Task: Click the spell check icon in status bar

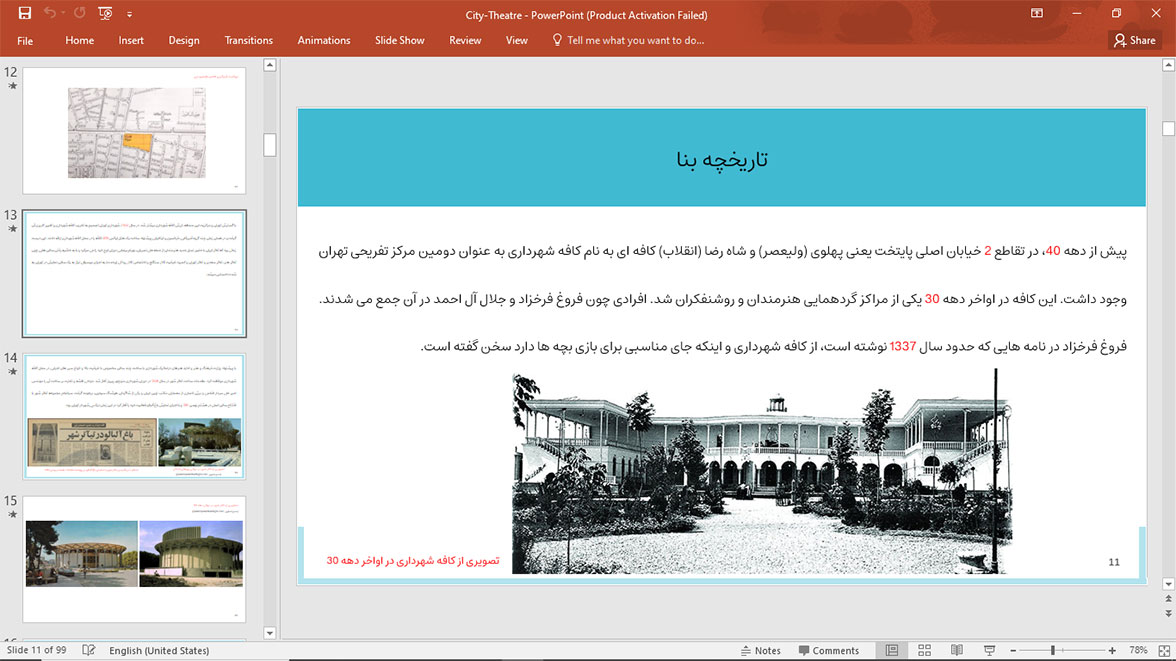Action: (x=88, y=650)
